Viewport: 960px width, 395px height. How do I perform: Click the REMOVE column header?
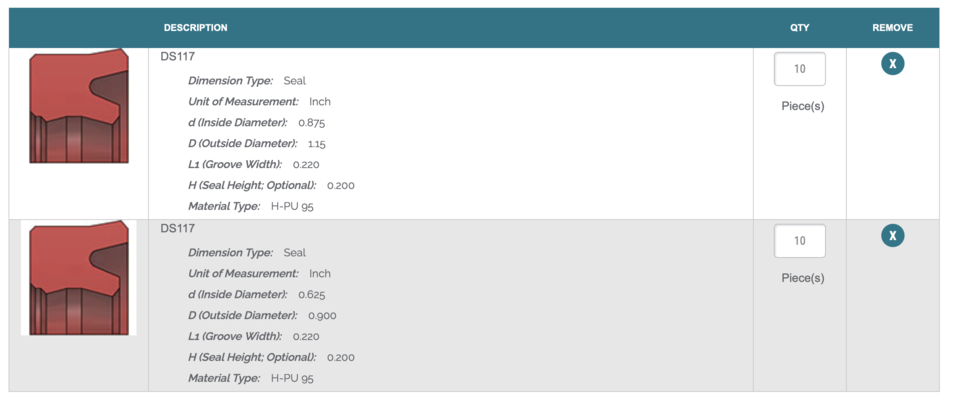[x=893, y=28]
